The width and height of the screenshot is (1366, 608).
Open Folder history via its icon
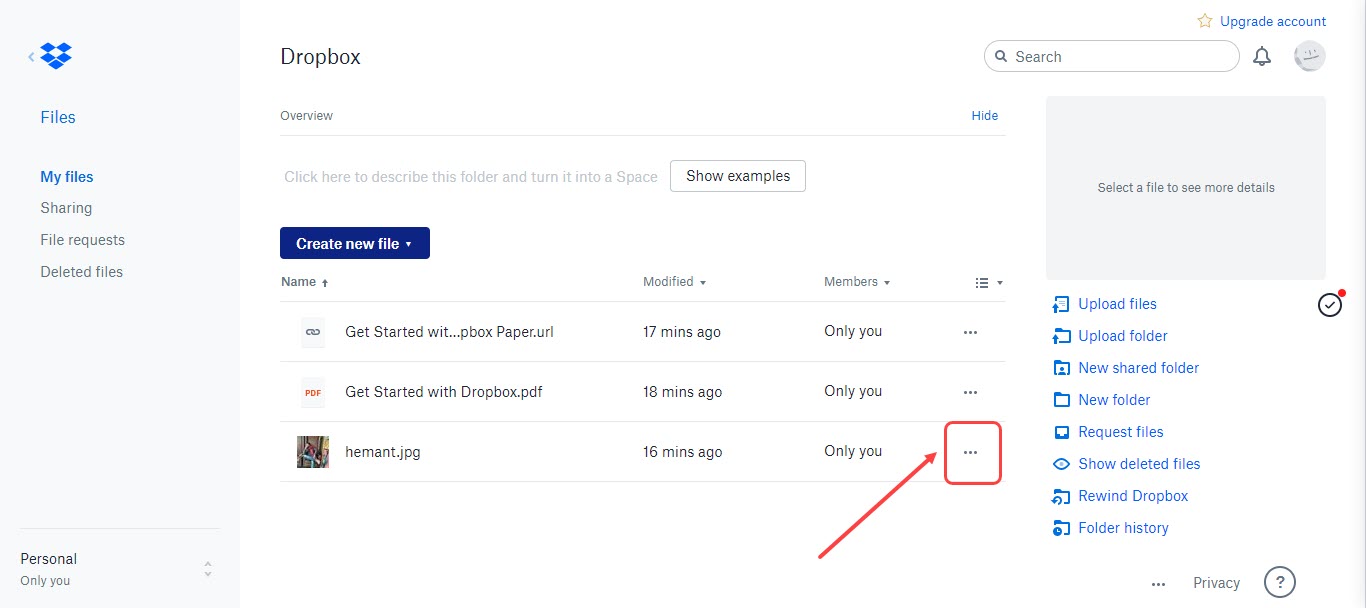1061,528
